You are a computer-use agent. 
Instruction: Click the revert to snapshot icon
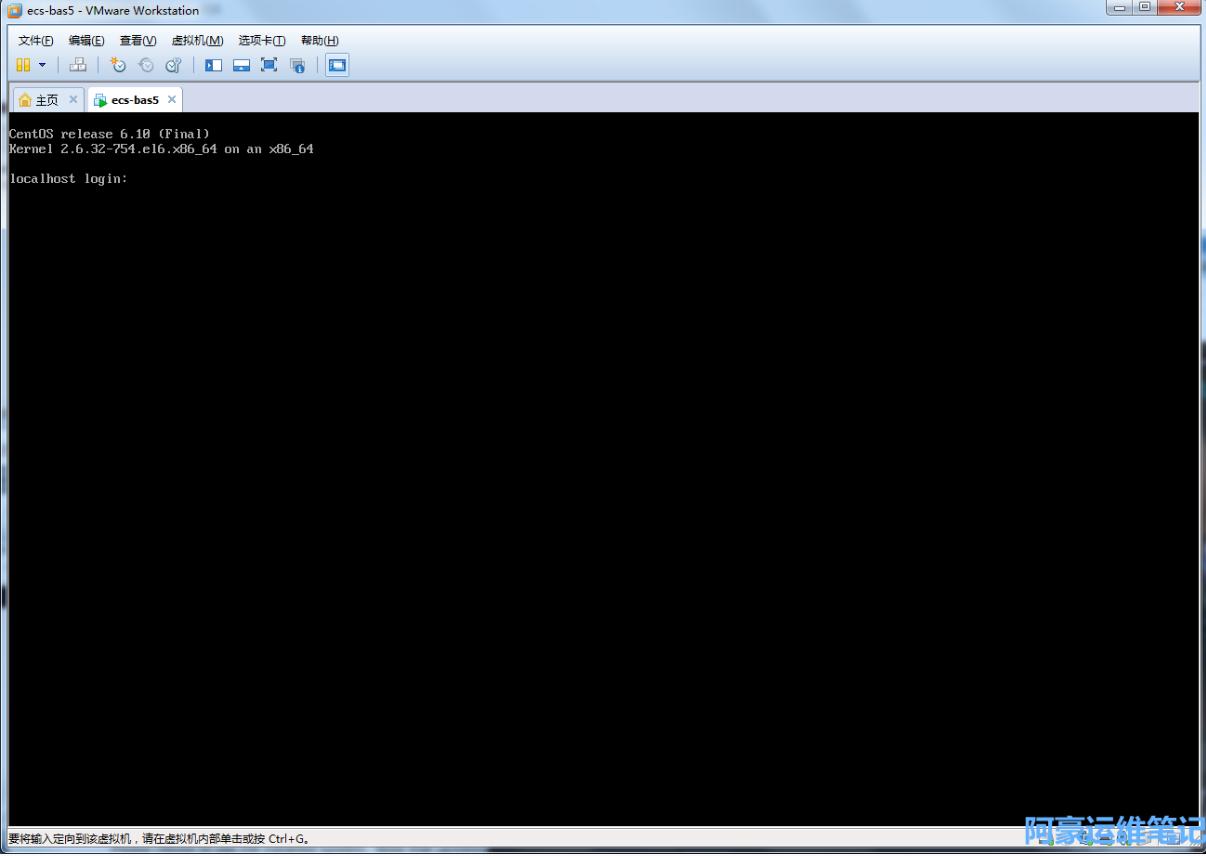coord(146,65)
